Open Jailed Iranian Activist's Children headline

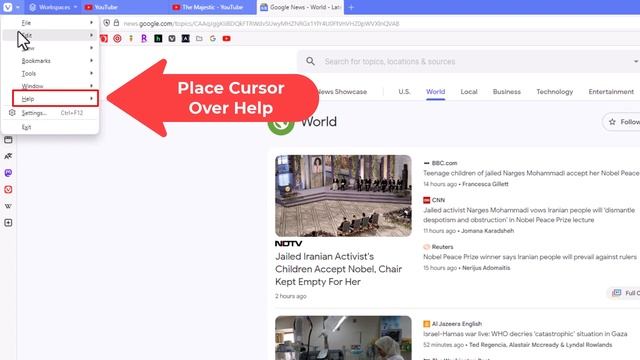(x=338, y=269)
